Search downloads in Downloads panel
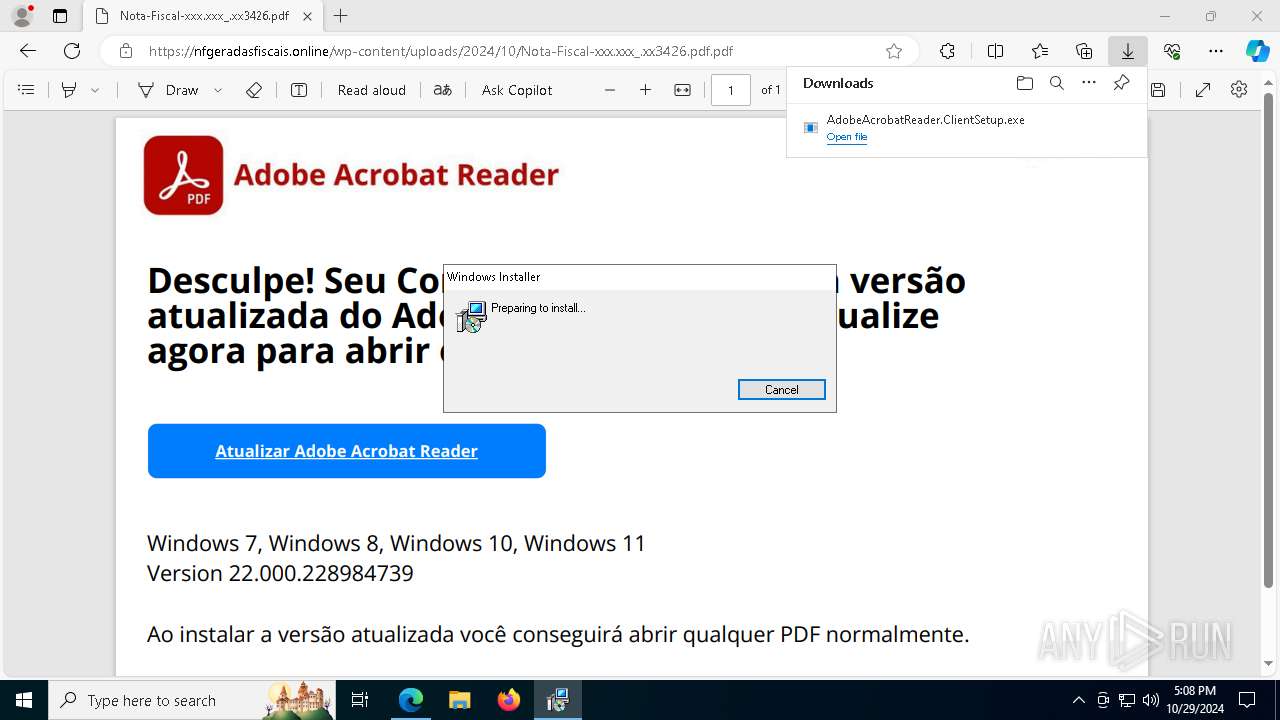The image size is (1280, 720). tap(1056, 83)
